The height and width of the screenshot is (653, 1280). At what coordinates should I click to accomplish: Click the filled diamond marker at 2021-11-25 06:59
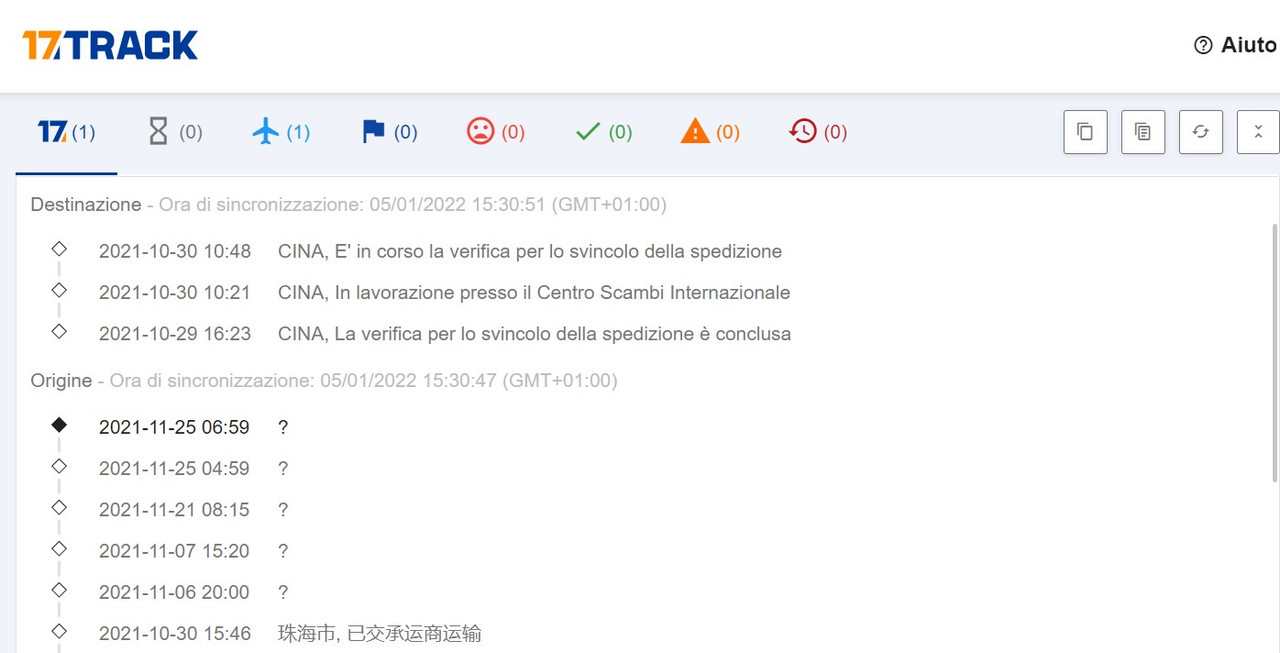[59, 425]
